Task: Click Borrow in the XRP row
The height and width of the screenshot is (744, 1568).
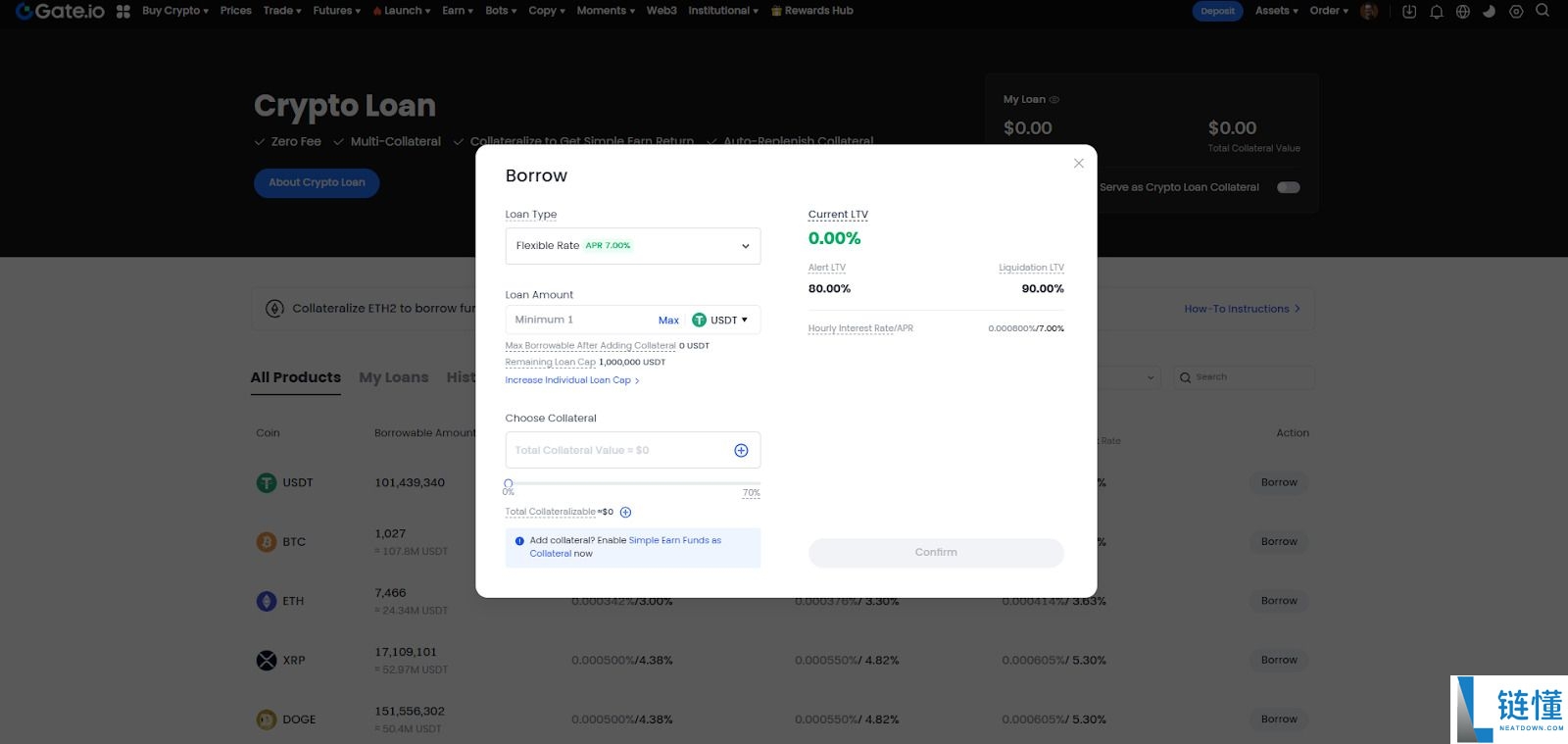Action: click(x=1279, y=661)
